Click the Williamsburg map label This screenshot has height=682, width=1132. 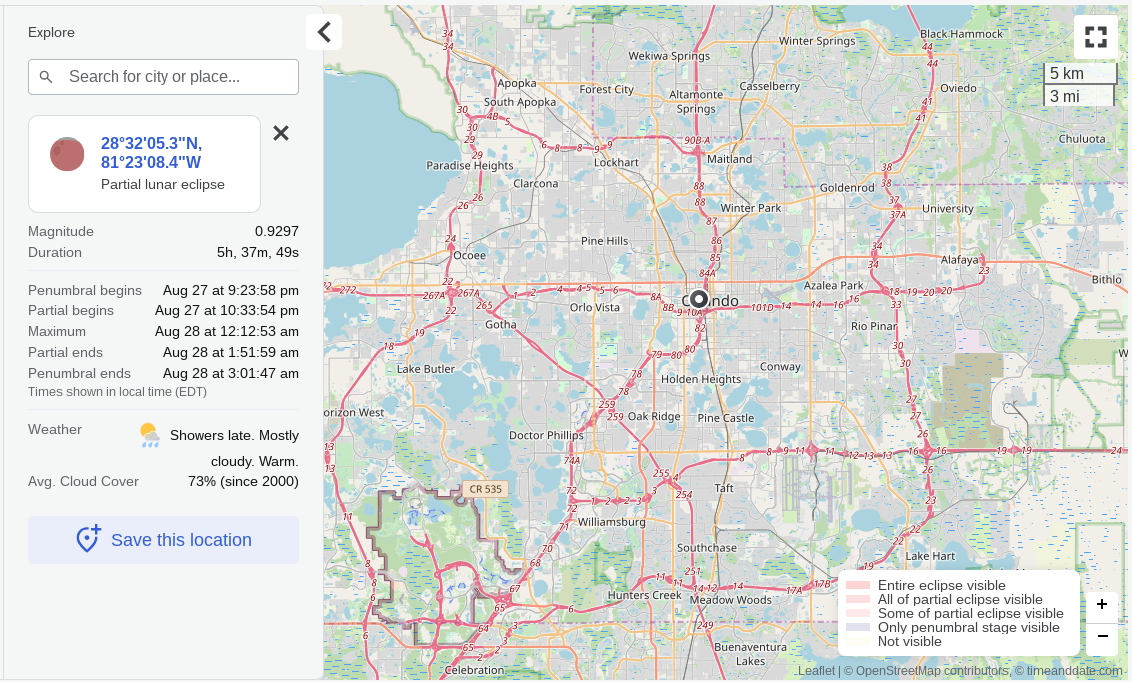point(611,522)
